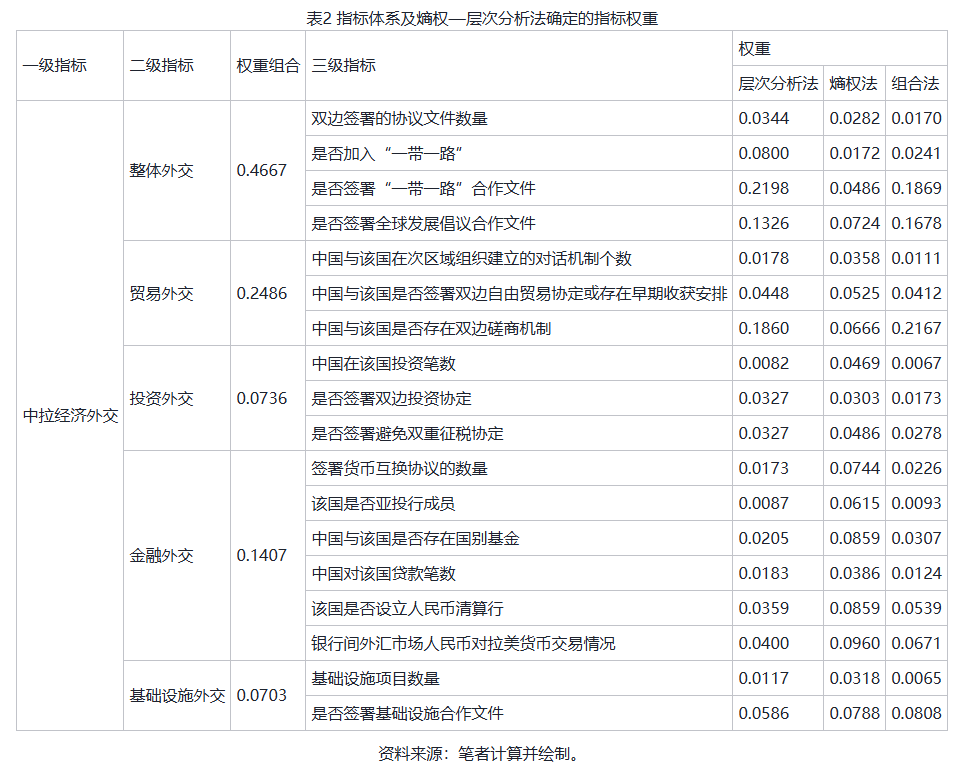Click the table title 表2 caption text
Image resolution: width=964 pixels, height=769 pixels.
482,18
